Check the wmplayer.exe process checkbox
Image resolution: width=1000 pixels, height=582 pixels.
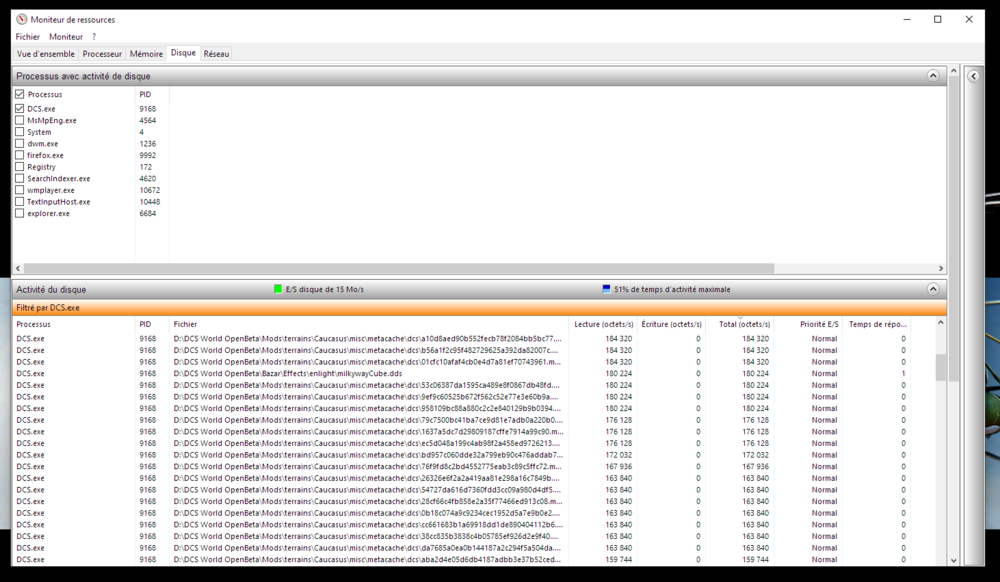(20, 189)
